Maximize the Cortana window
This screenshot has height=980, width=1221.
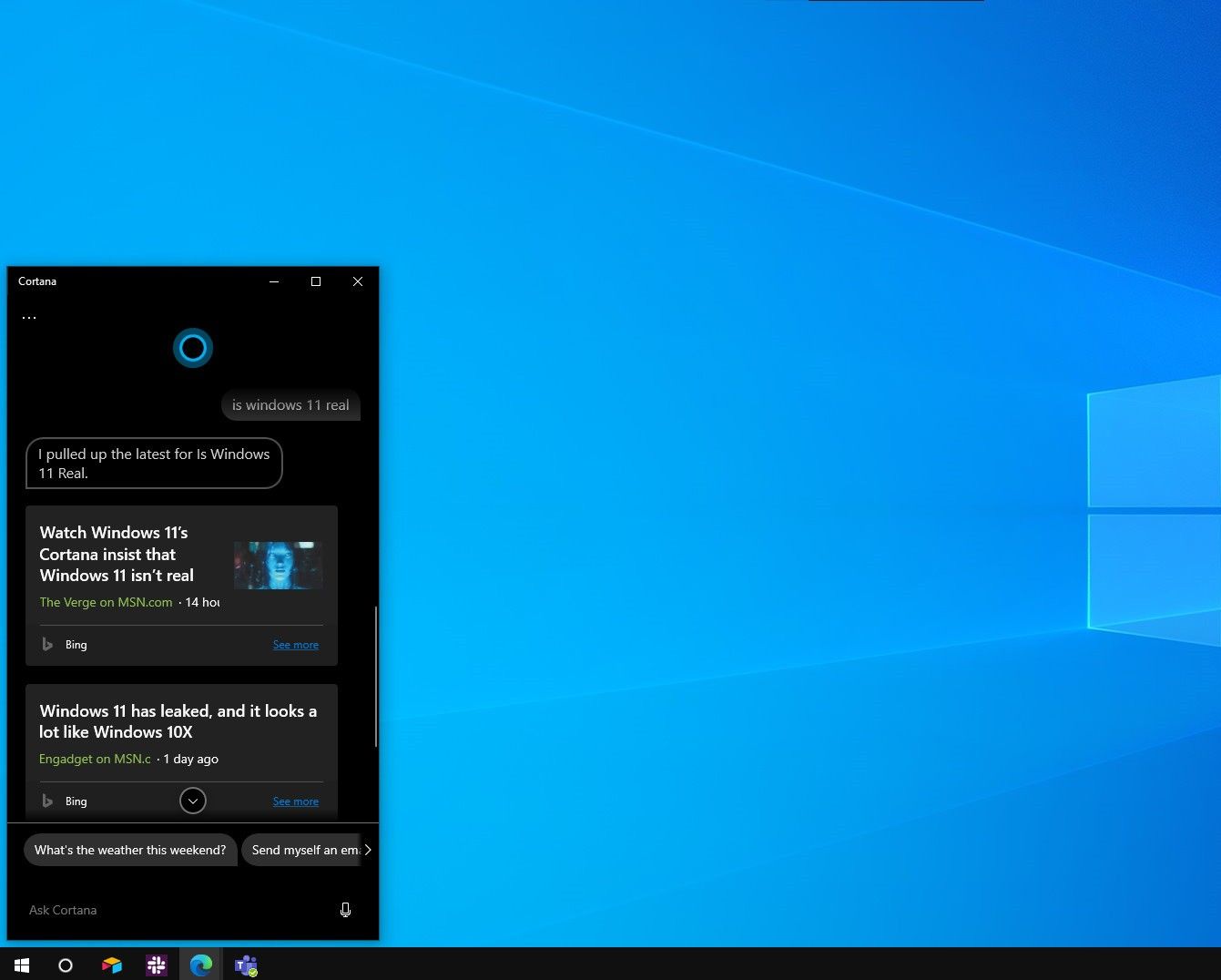click(316, 281)
